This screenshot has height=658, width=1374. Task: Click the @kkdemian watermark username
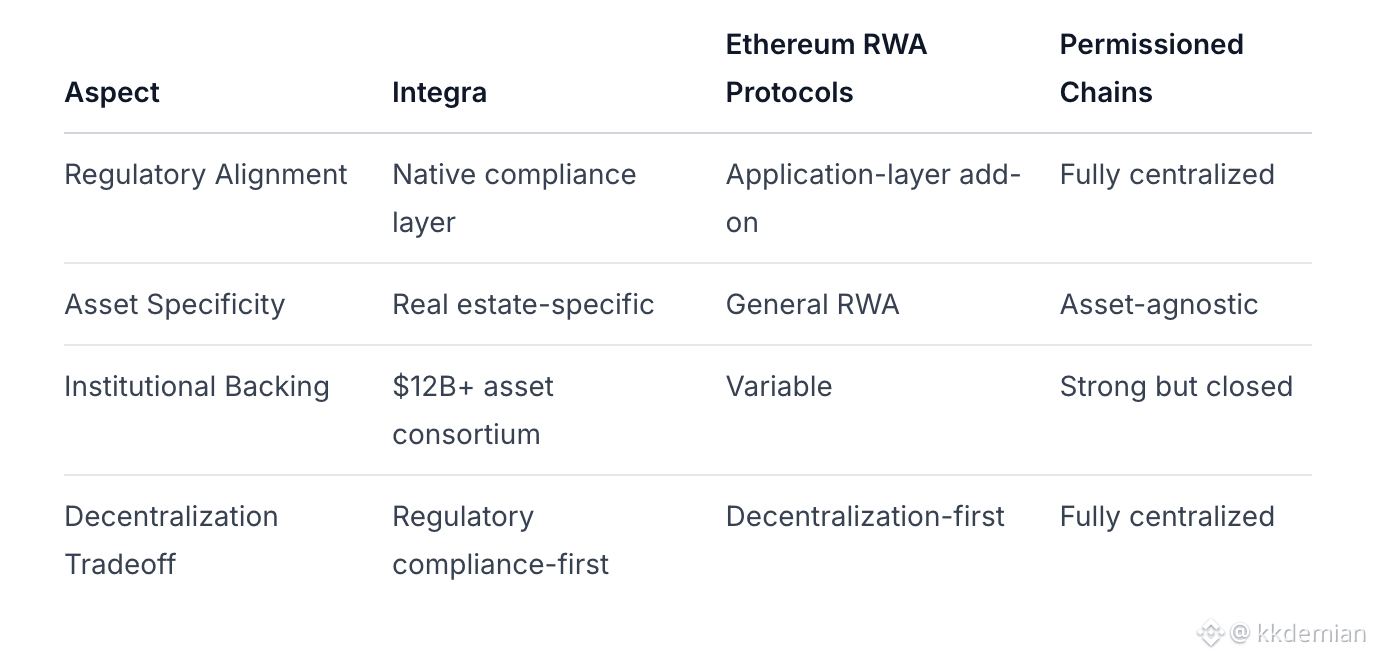1298,633
